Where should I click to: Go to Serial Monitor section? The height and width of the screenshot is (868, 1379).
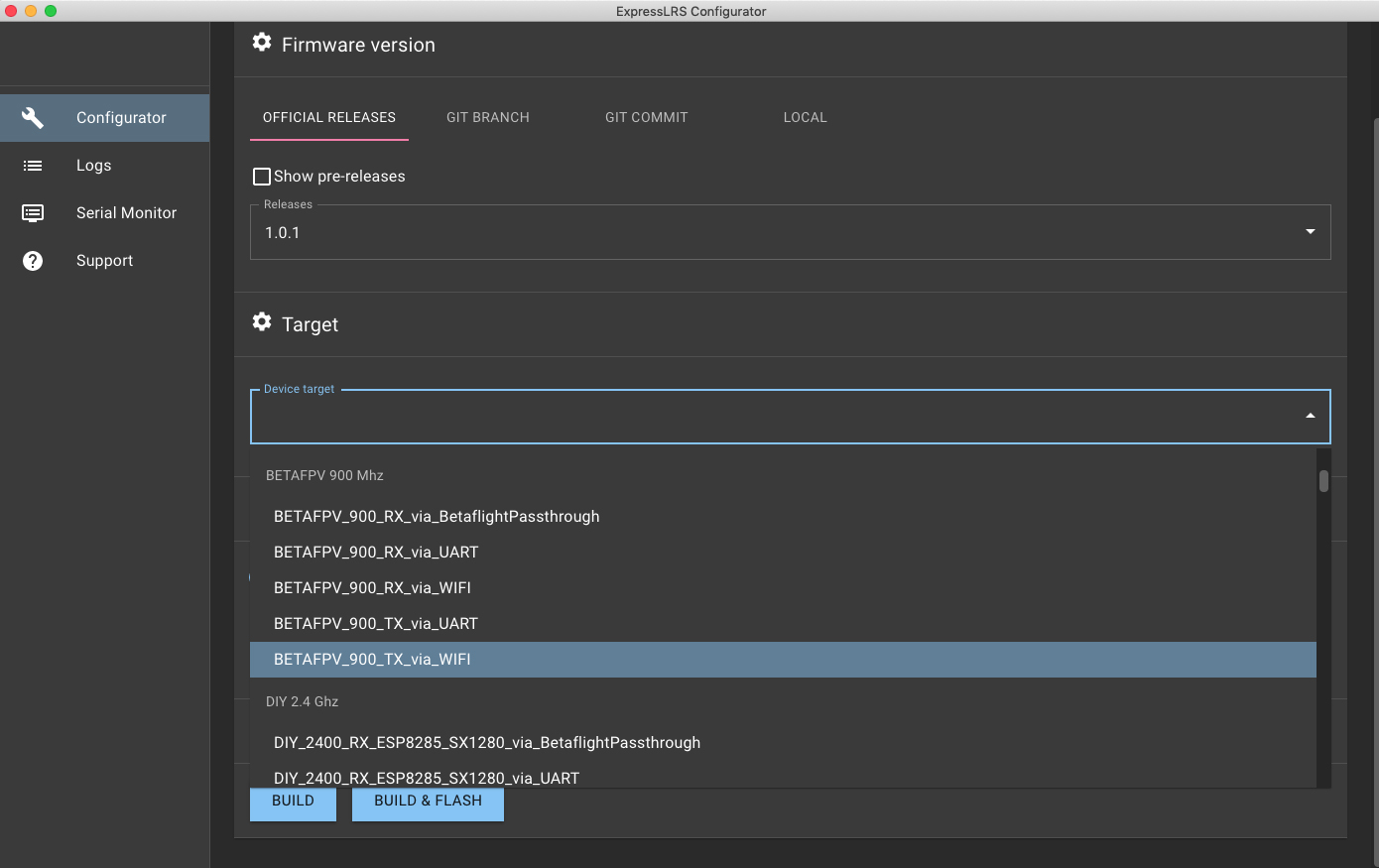coord(104,213)
